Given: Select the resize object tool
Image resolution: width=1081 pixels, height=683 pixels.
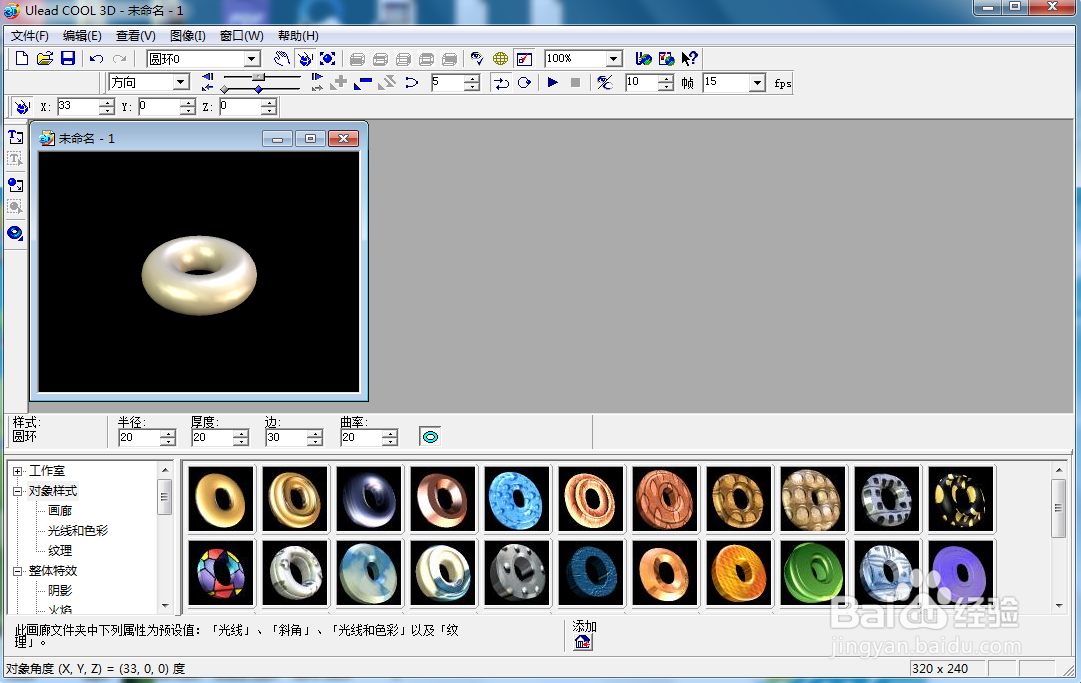Looking at the screenshot, I should point(327,59).
